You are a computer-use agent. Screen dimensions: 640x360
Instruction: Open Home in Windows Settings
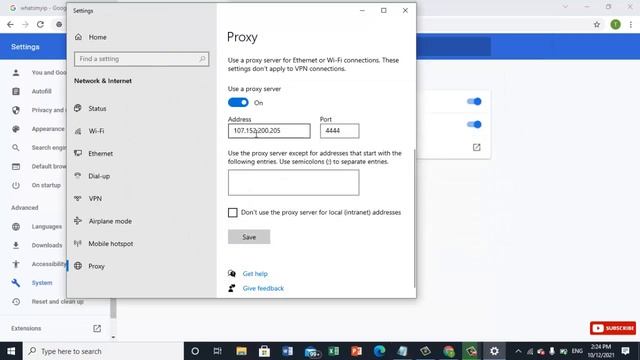(x=98, y=37)
